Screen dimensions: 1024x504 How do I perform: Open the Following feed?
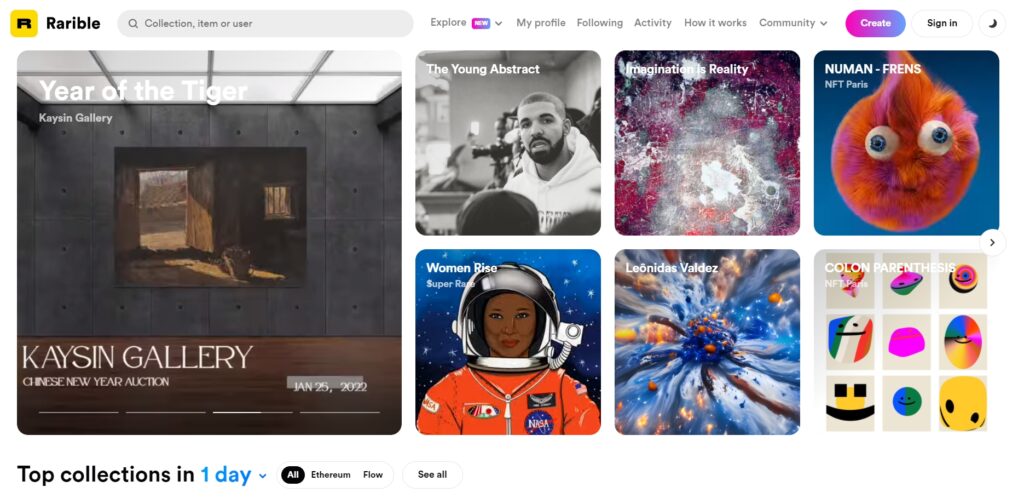coord(599,23)
